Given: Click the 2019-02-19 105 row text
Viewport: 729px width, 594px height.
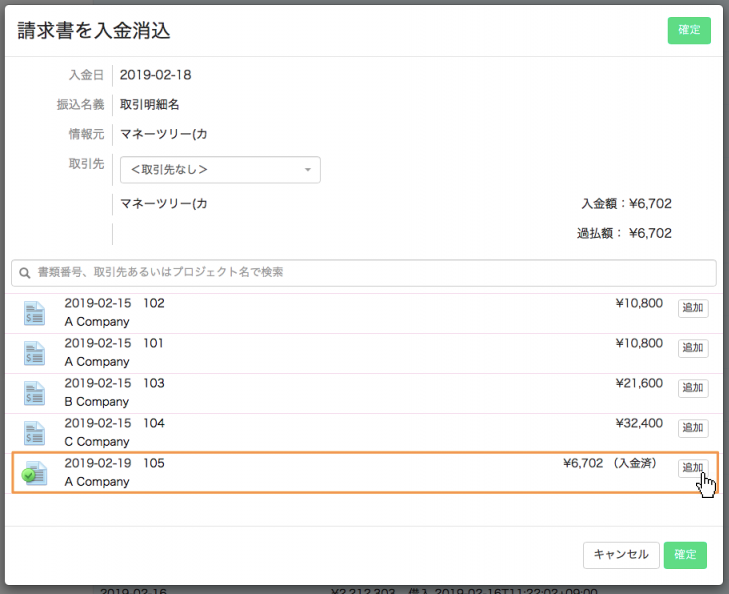Looking at the screenshot, I should pos(114,463).
